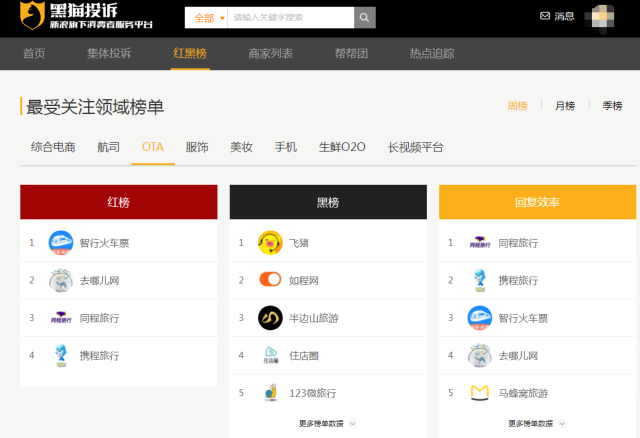Click the 回复效率 orange header
The height and width of the screenshot is (438, 640).
(538, 202)
